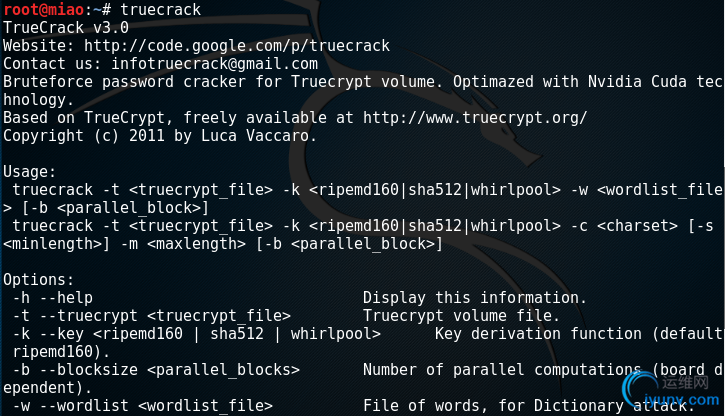Screen dimensions: 725x416
Task: Click the -b --blocksize option entry
Action: pos(156,370)
